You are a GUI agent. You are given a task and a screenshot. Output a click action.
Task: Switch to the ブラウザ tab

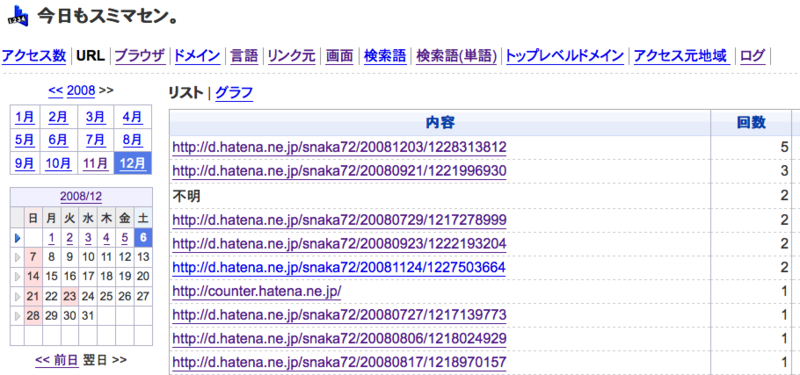140,56
